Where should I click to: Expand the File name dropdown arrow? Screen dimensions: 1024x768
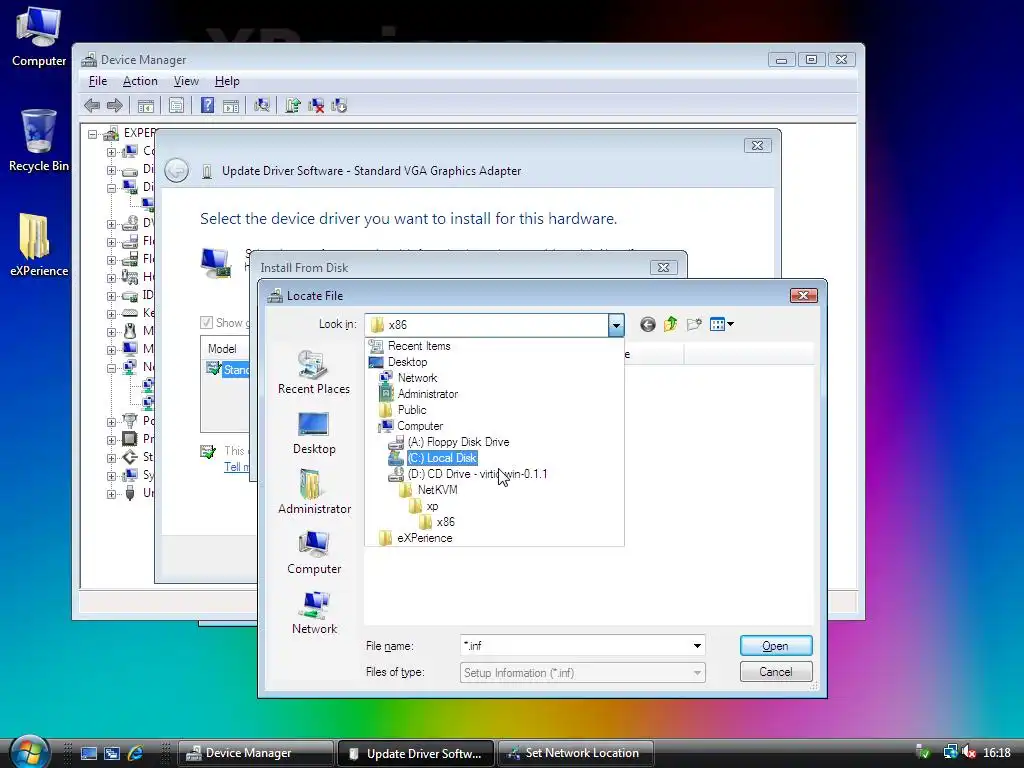coord(697,646)
